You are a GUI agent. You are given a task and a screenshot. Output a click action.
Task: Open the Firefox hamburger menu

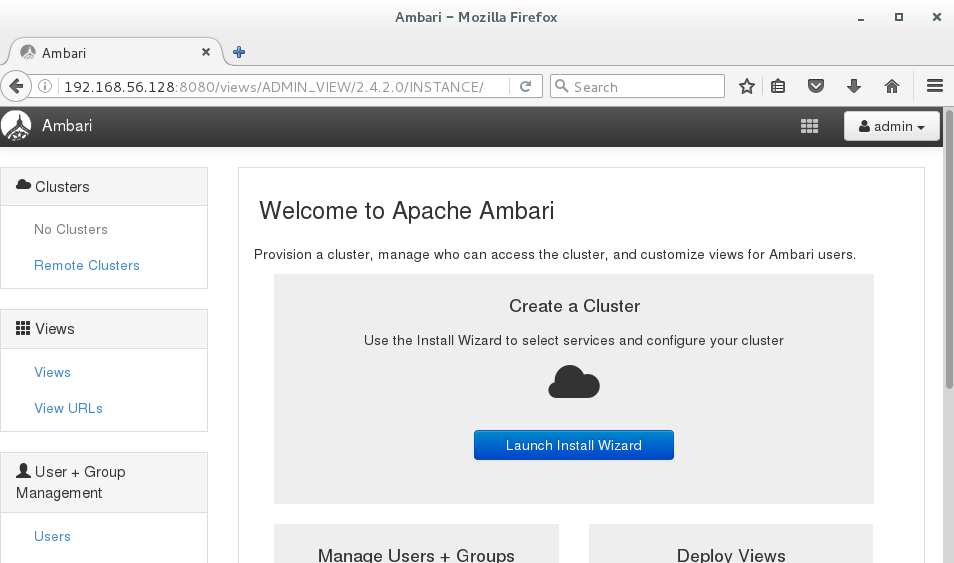tap(935, 87)
